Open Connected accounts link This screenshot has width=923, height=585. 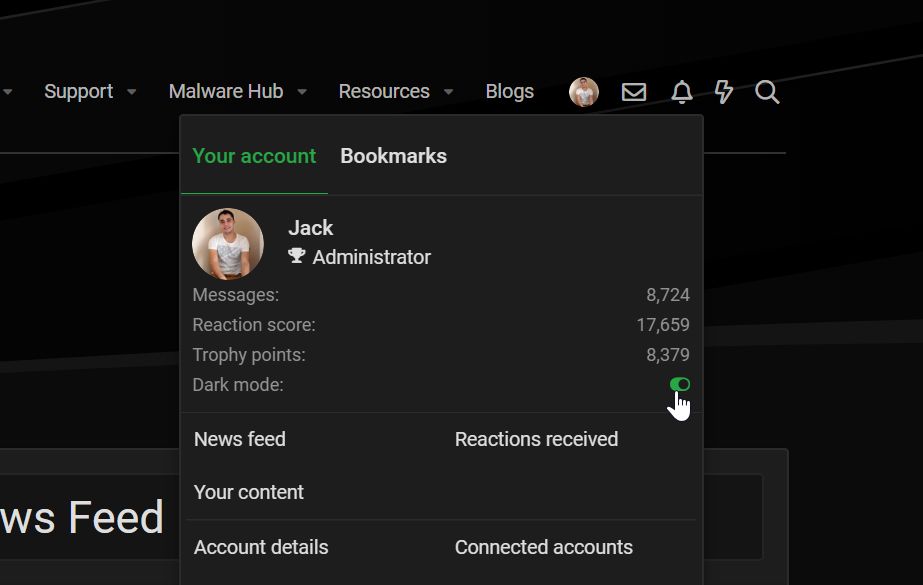(x=543, y=547)
